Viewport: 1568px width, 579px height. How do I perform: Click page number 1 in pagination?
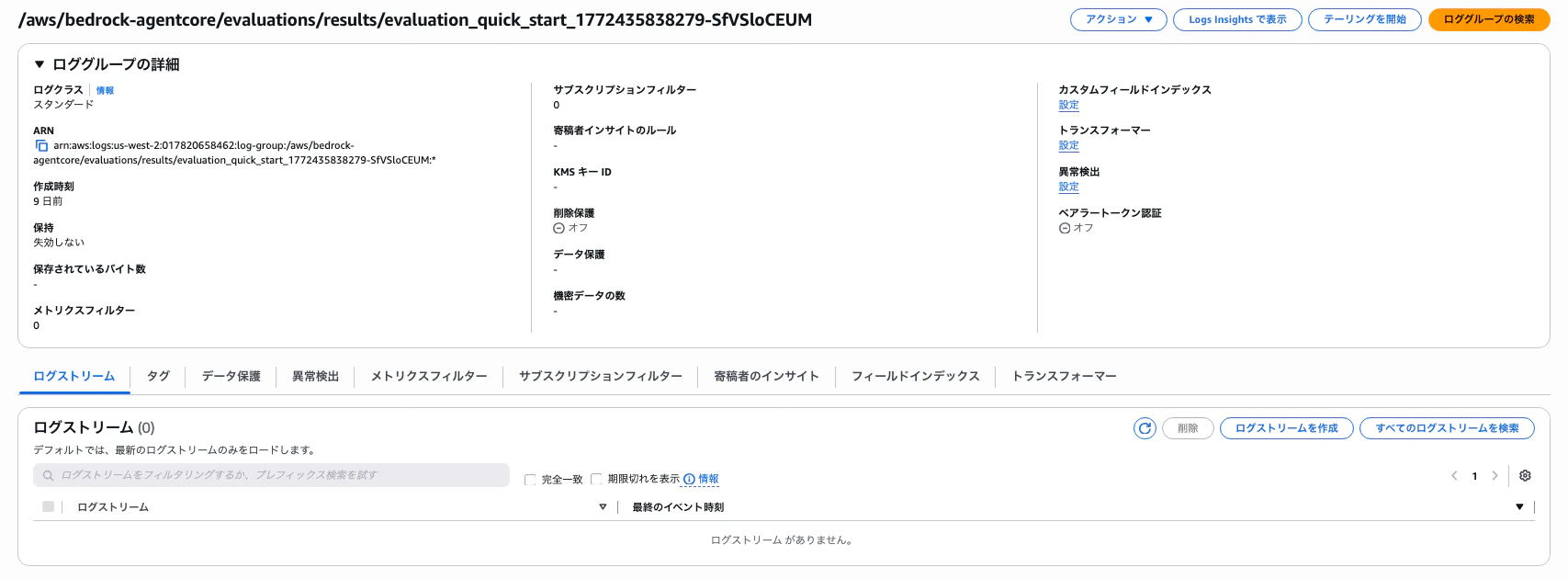[1474, 476]
